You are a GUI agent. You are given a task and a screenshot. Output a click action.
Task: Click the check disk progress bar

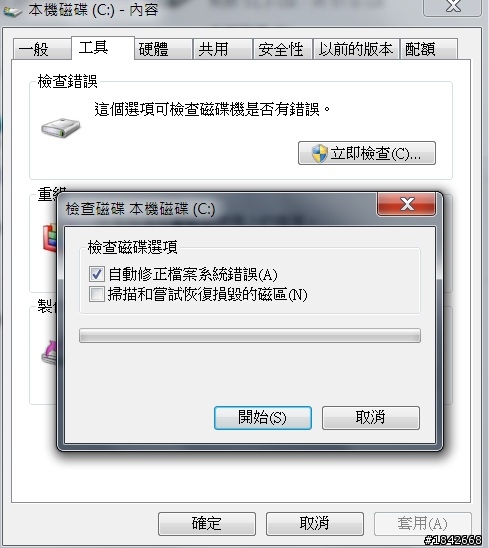(x=250, y=336)
